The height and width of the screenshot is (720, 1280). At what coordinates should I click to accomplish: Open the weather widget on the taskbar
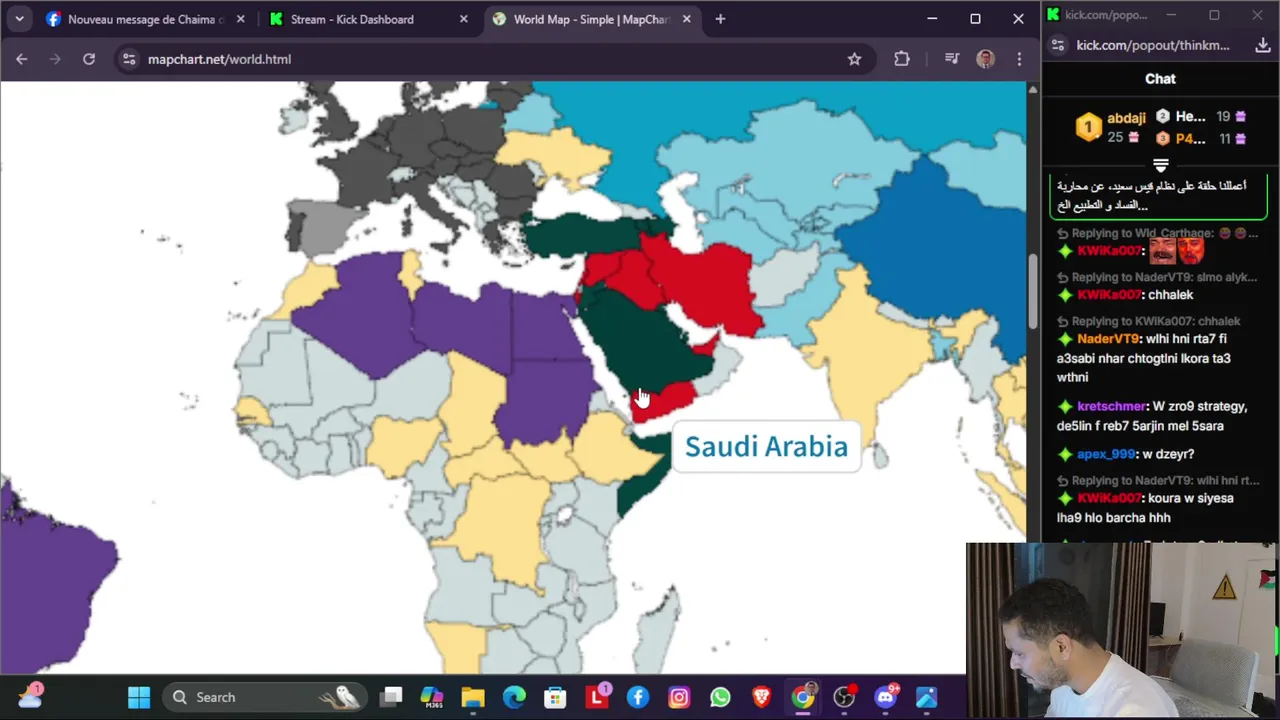point(30,697)
